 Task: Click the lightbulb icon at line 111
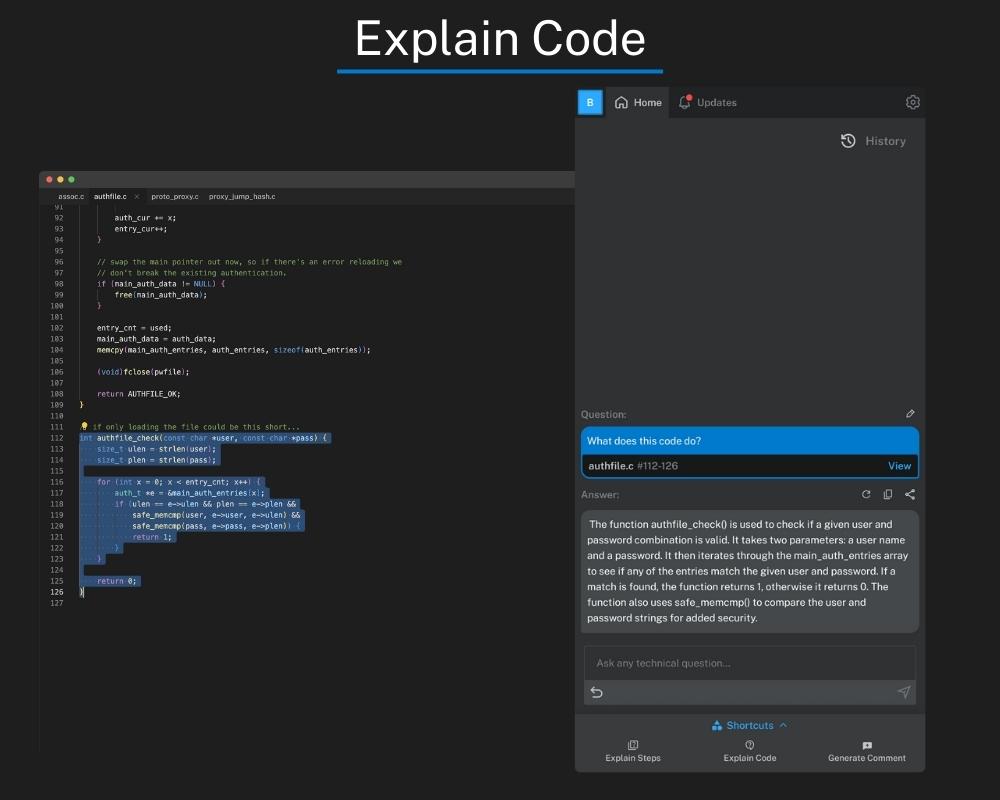84,426
